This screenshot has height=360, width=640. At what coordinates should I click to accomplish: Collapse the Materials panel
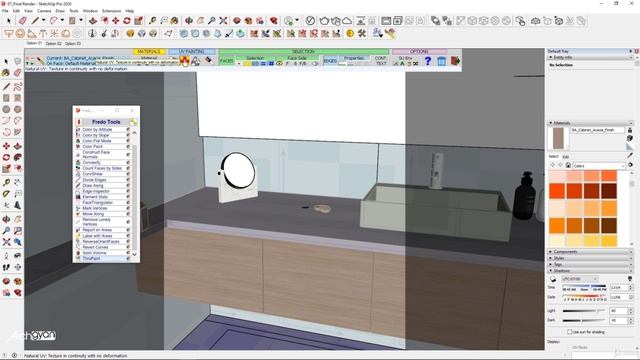point(590,123)
